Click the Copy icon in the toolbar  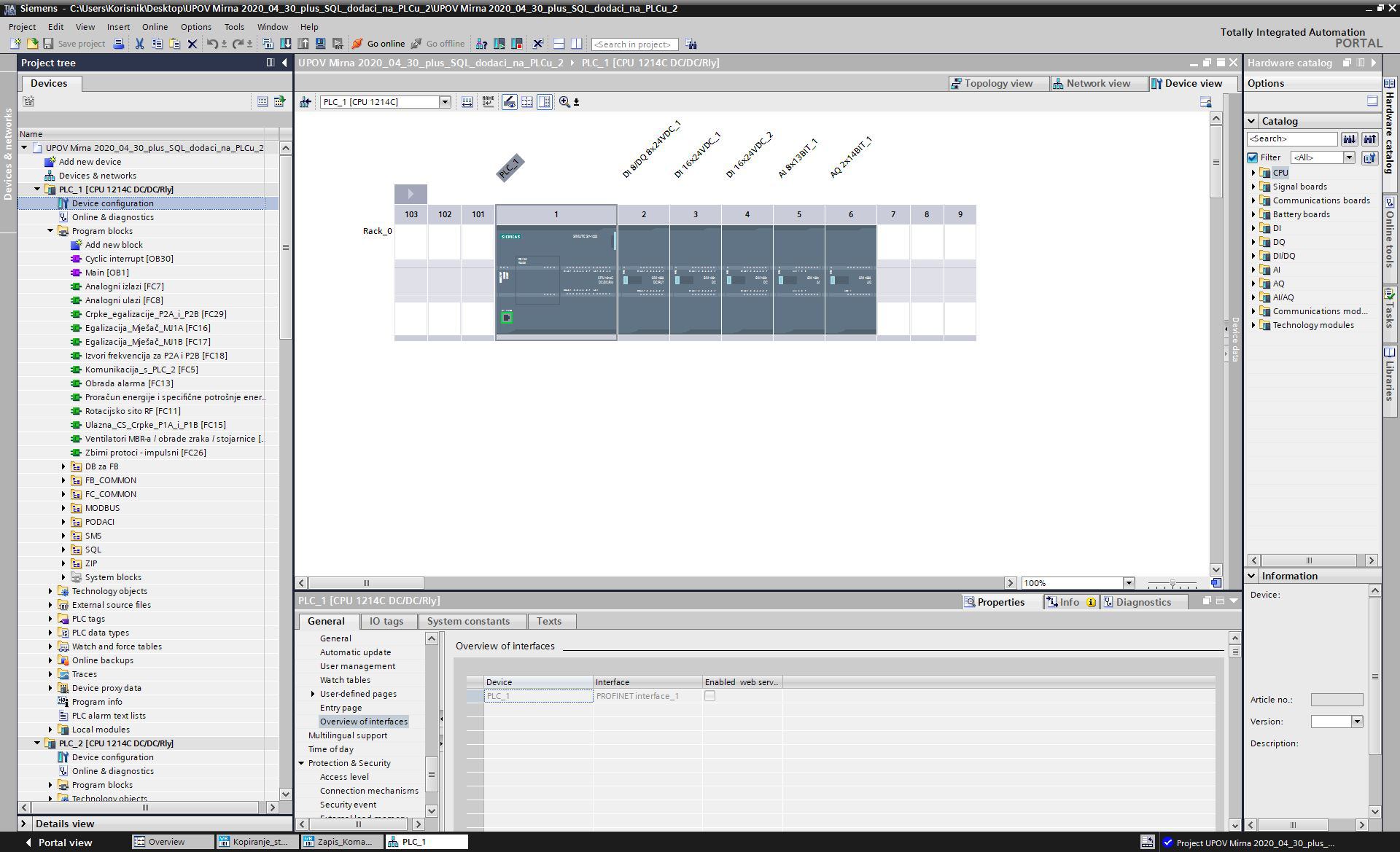coord(157,44)
